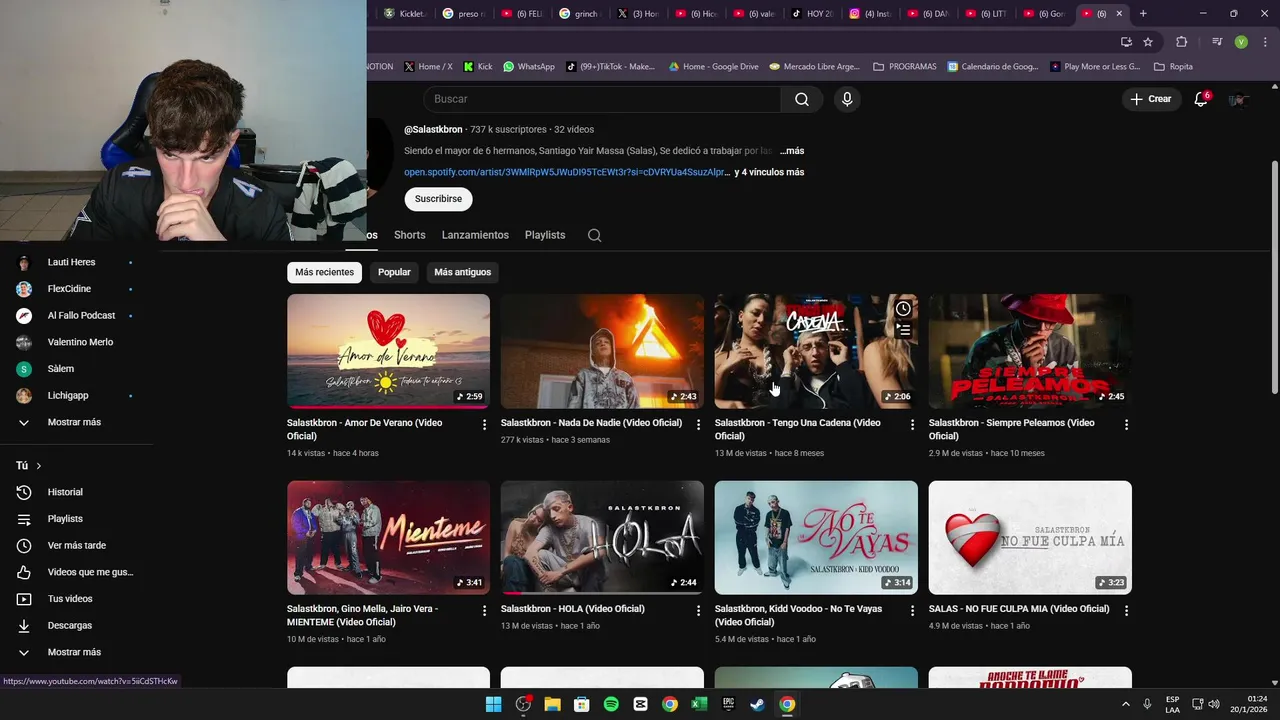Open options menu for MIENTEME video
The width and height of the screenshot is (1280, 720).
click(484, 611)
